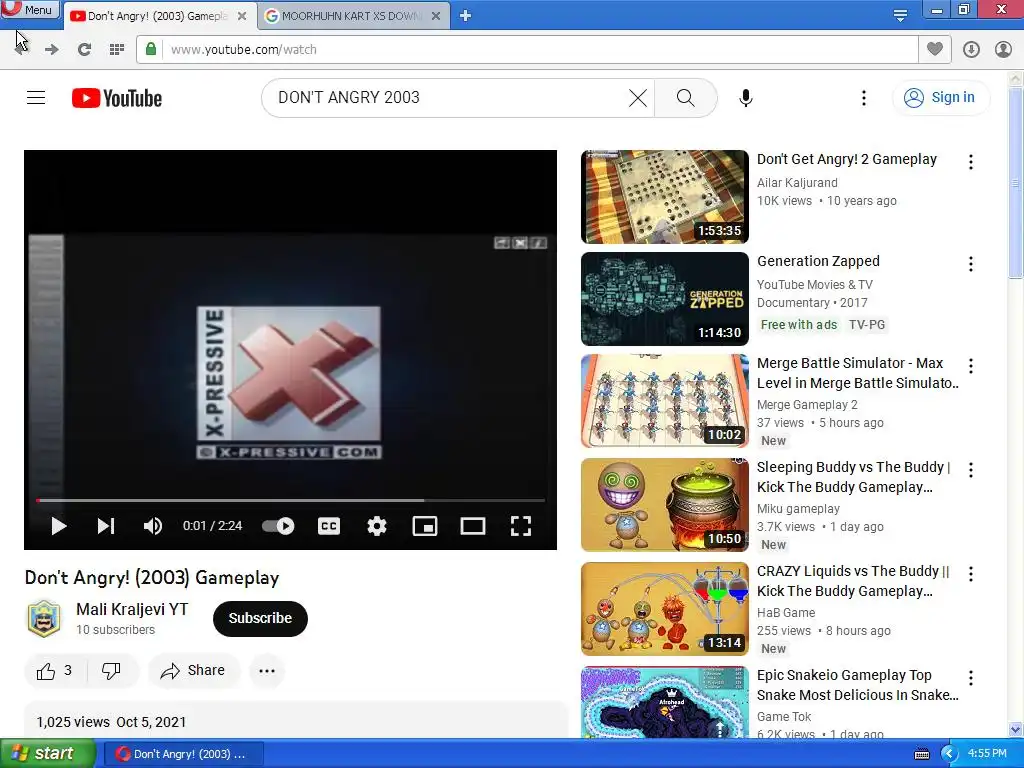Close the MOORHUHN KART XS tab
Viewport: 1024px width, 768px height.
point(436,16)
